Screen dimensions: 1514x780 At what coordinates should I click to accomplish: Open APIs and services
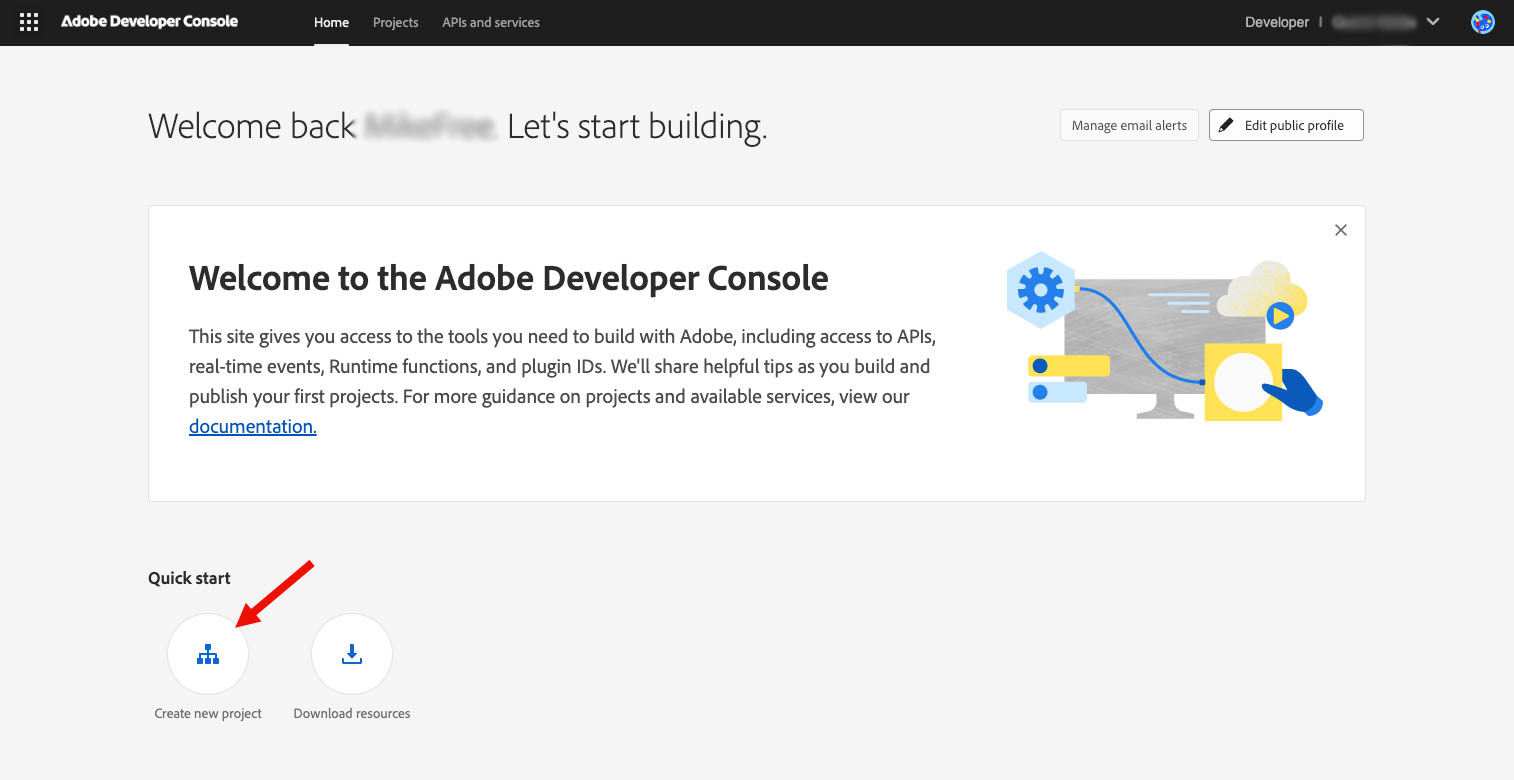[490, 21]
